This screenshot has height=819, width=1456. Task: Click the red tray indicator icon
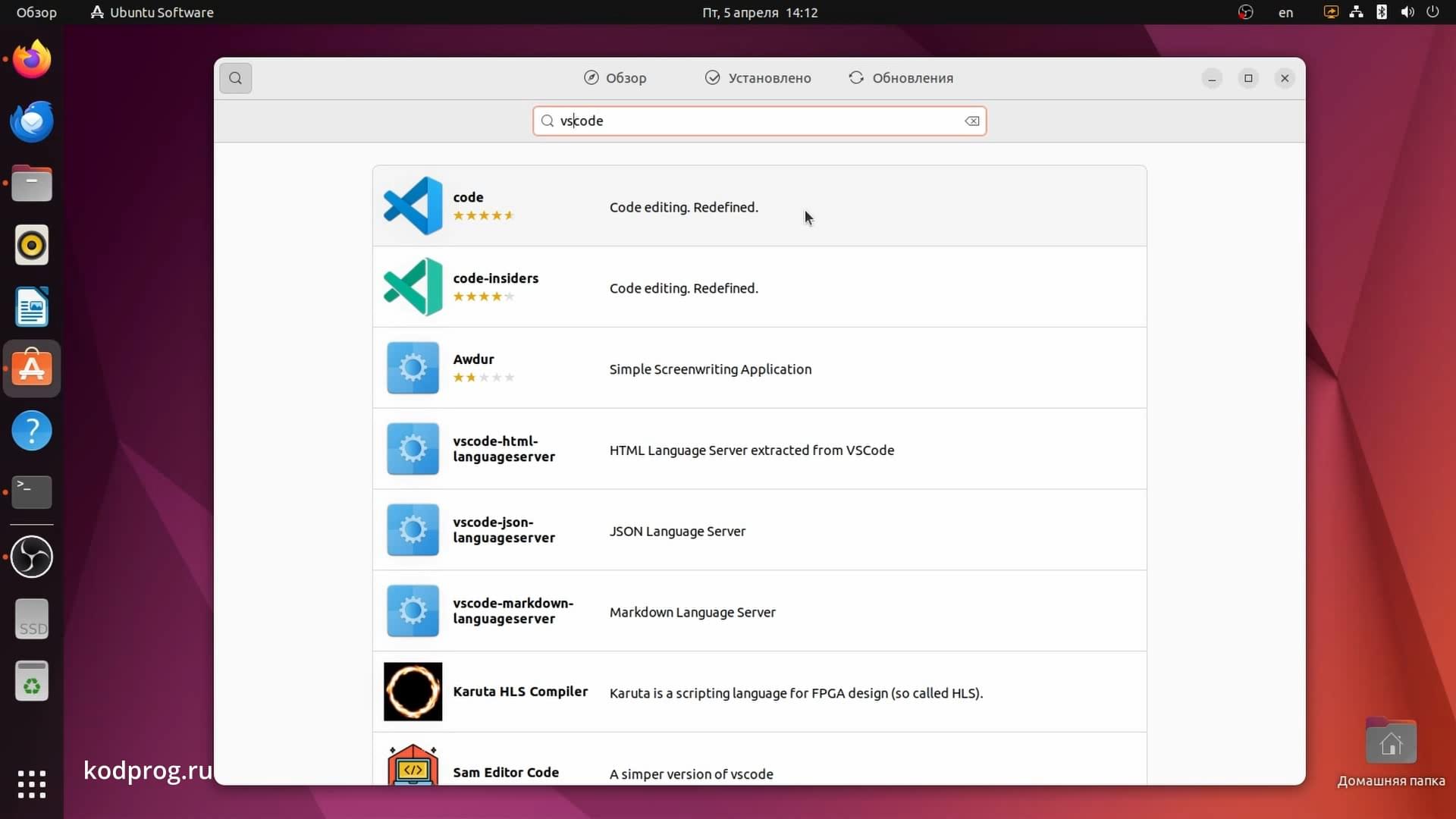click(x=1245, y=12)
